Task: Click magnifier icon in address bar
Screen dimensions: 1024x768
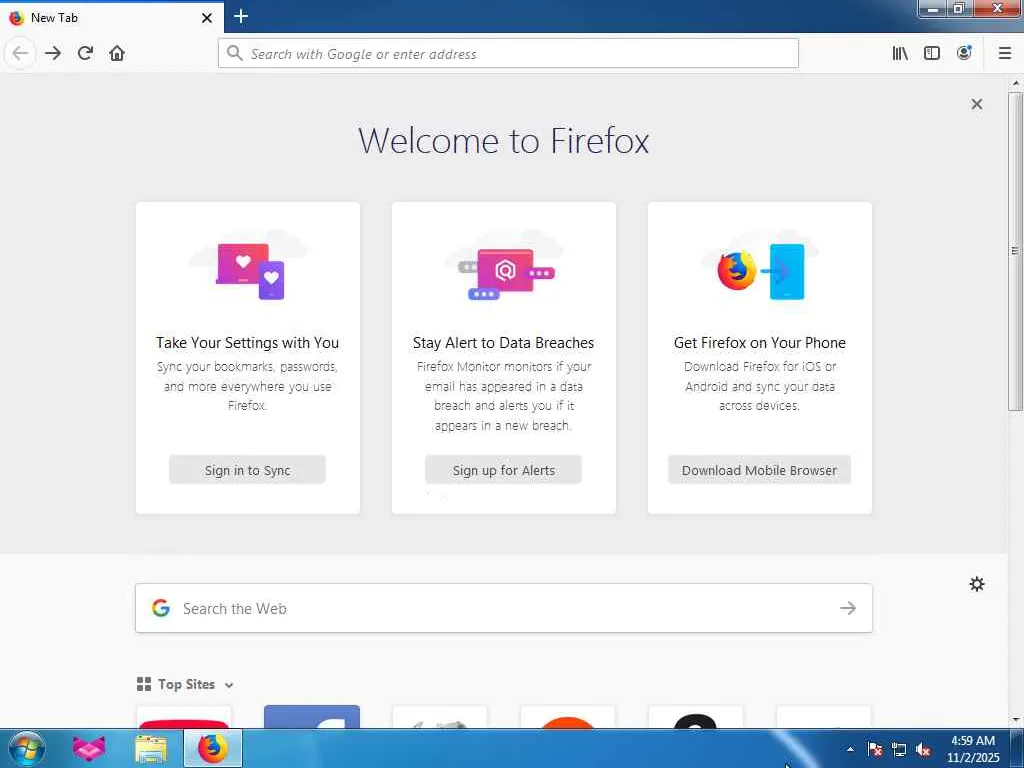Action: click(x=234, y=53)
